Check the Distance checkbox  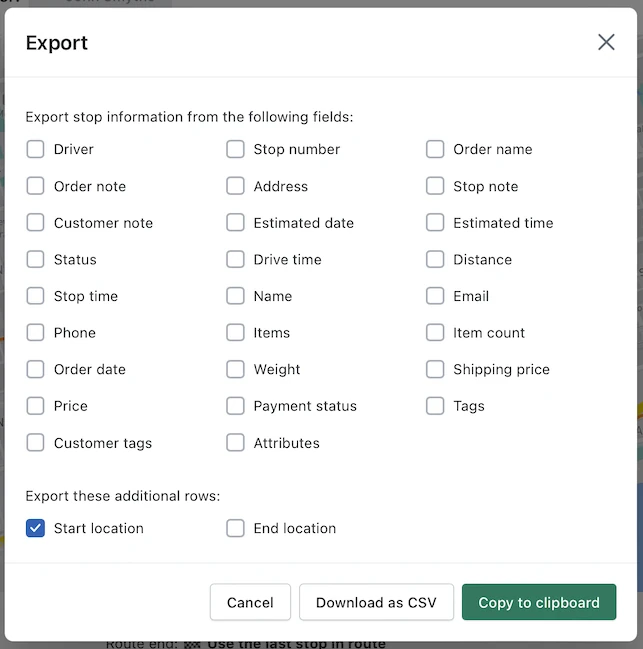pyautogui.click(x=435, y=260)
